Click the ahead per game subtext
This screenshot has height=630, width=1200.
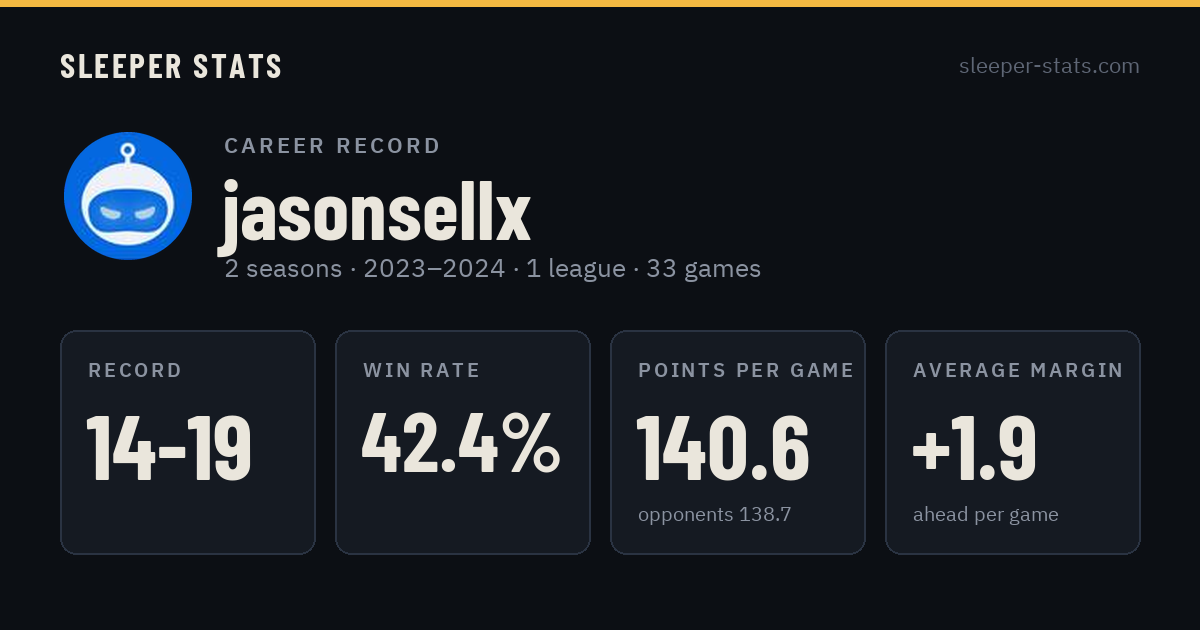[x=986, y=515]
